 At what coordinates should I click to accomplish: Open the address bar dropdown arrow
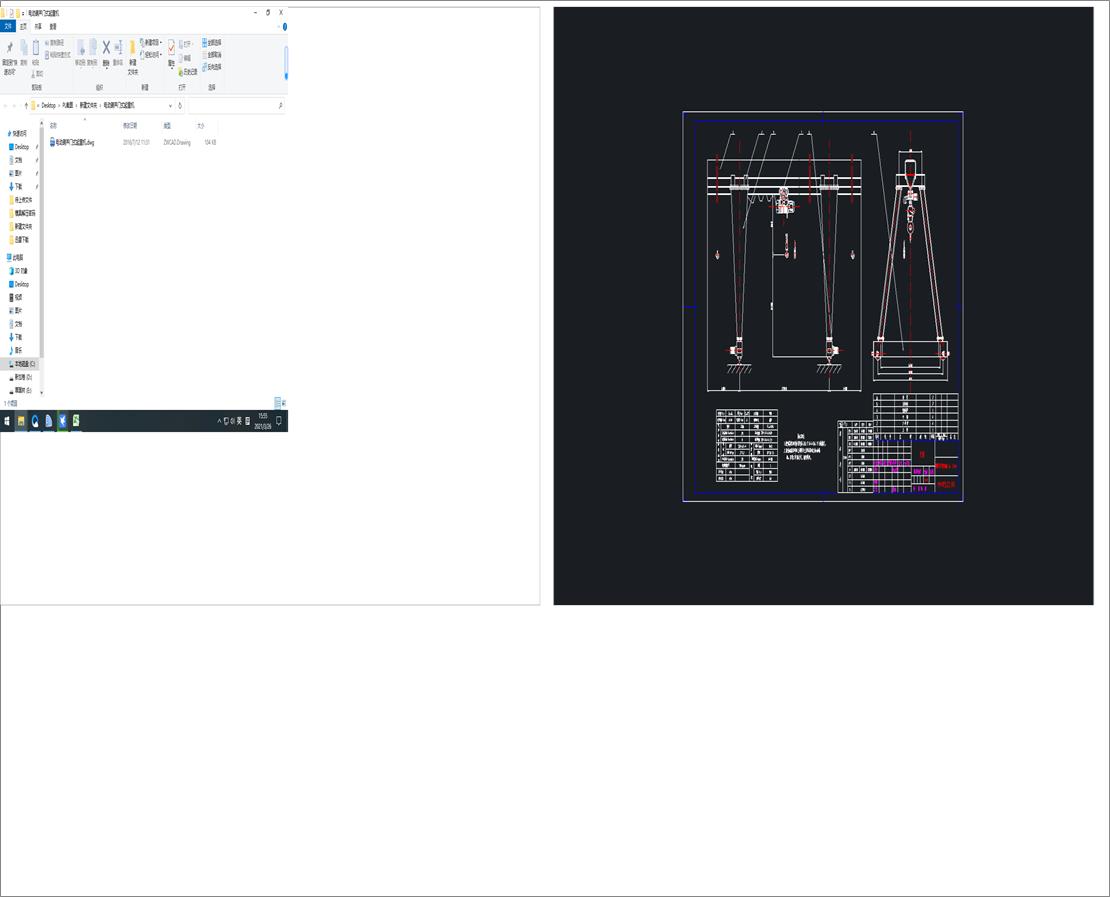tap(170, 105)
